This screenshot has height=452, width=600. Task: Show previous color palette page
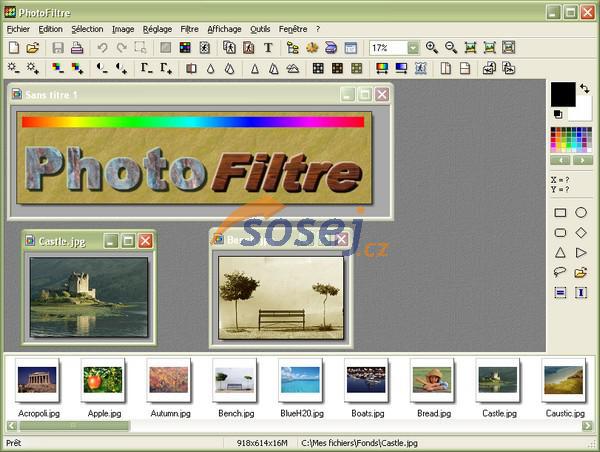tap(560, 160)
